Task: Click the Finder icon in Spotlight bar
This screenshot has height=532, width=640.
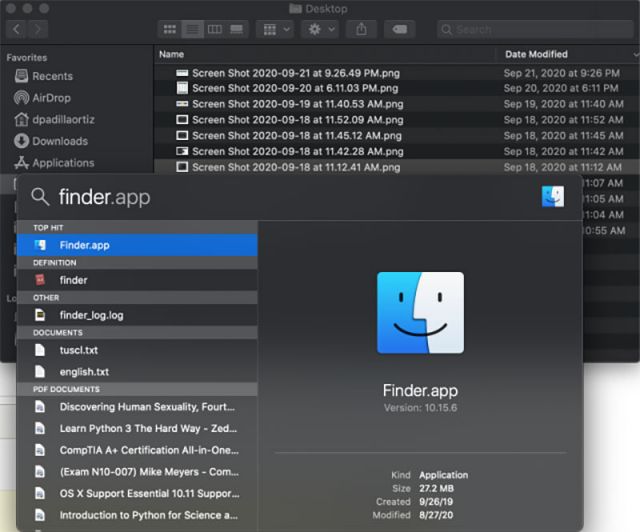Action: click(x=553, y=196)
